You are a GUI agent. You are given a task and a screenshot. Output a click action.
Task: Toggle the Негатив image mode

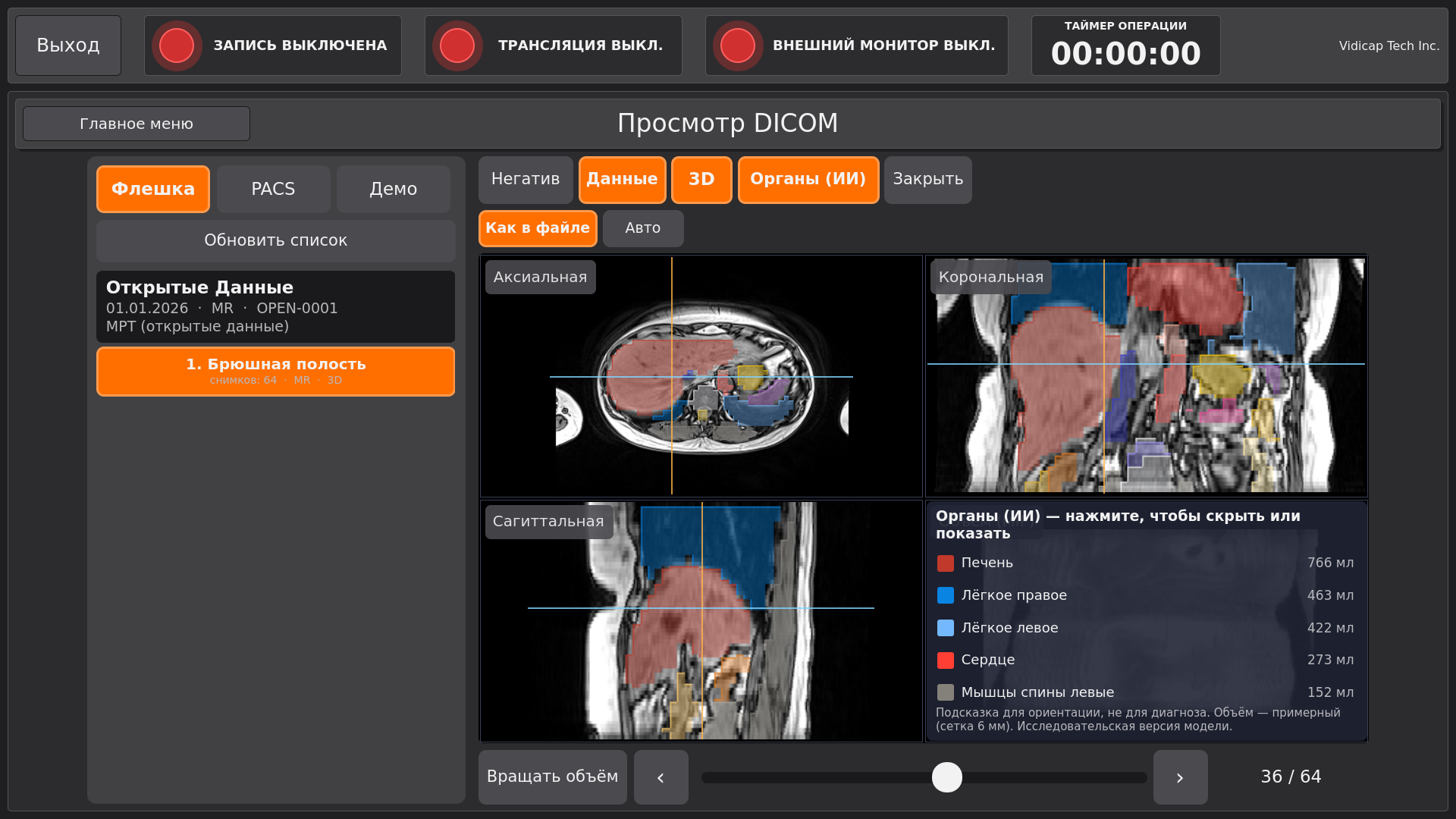(526, 180)
